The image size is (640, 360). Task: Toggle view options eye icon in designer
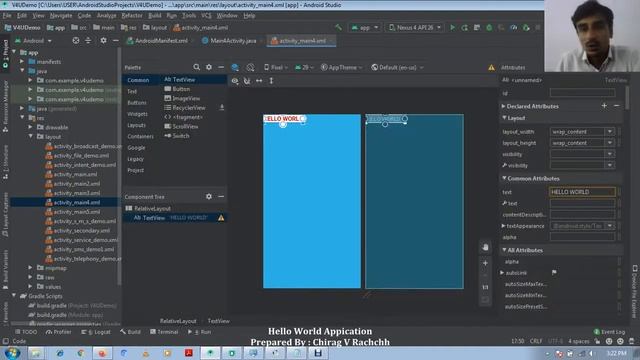(x=235, y=81)
